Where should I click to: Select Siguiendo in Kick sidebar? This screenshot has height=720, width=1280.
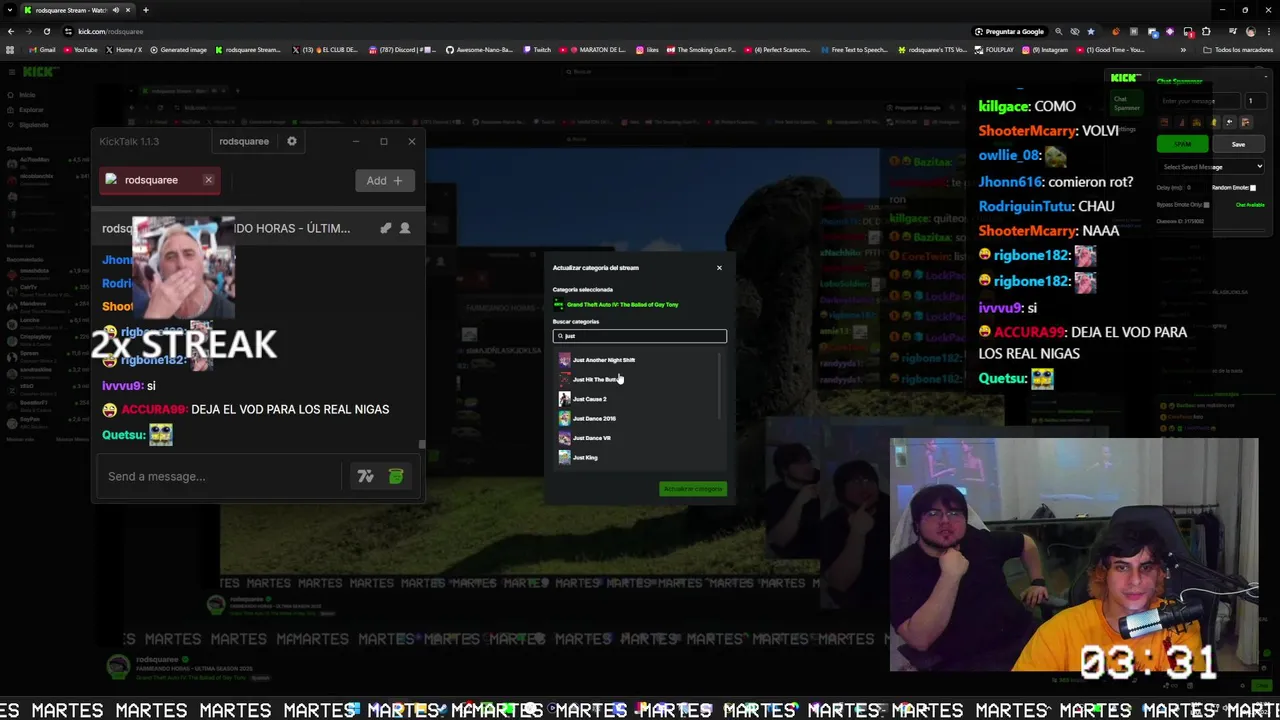coord(28,125)
